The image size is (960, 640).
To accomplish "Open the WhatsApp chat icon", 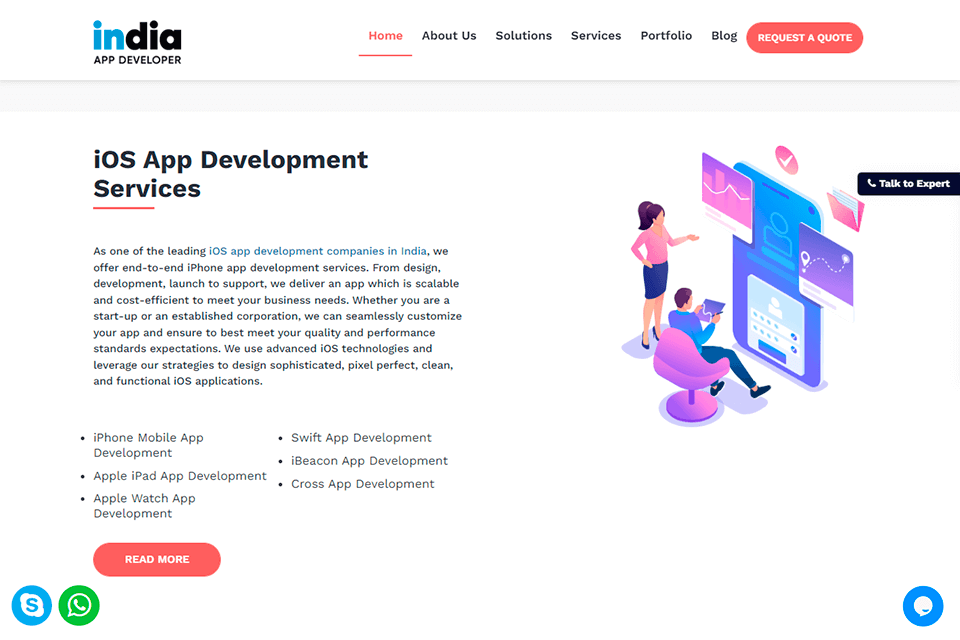I will click(x=79, y=605).
